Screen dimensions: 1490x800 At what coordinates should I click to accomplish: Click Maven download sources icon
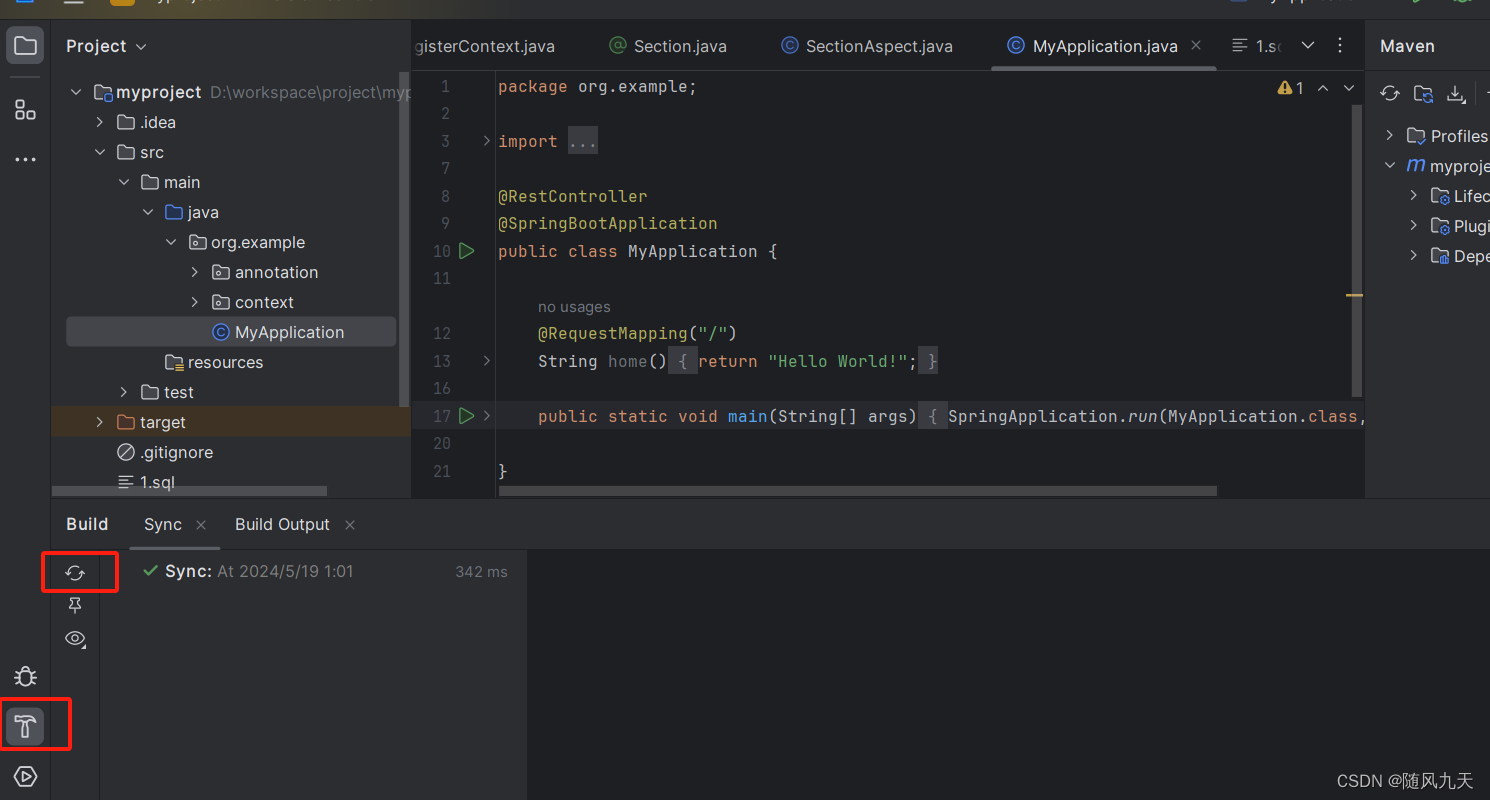point(1456,94)
